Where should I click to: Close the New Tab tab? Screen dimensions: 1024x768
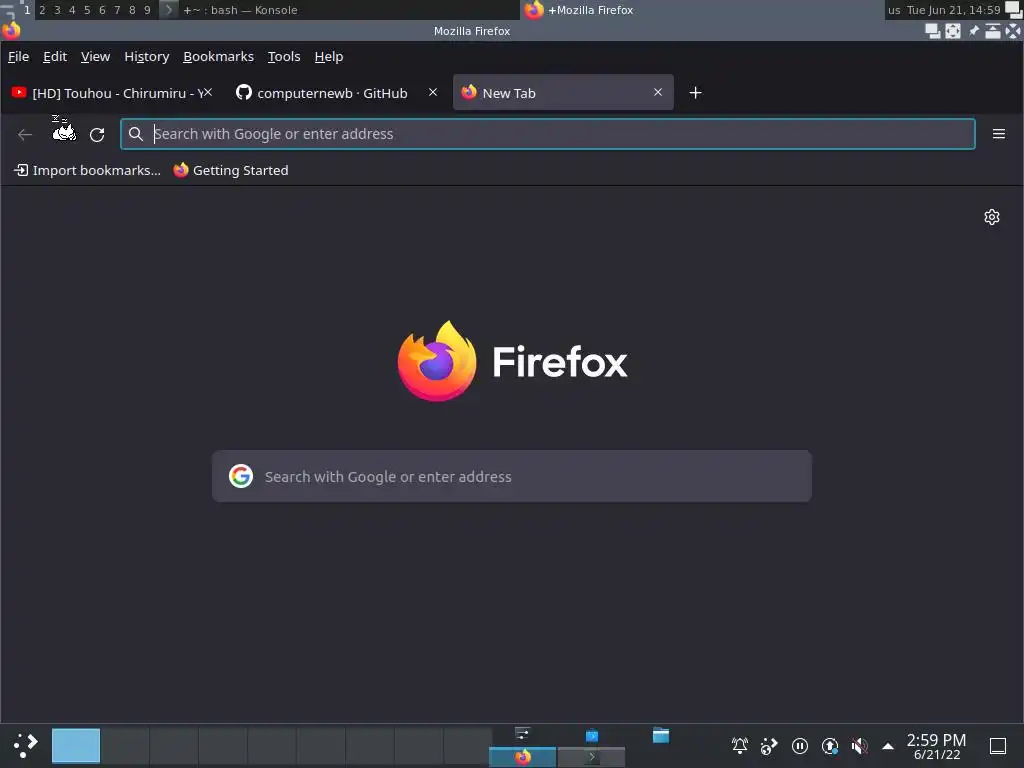[x=658, y=92]
